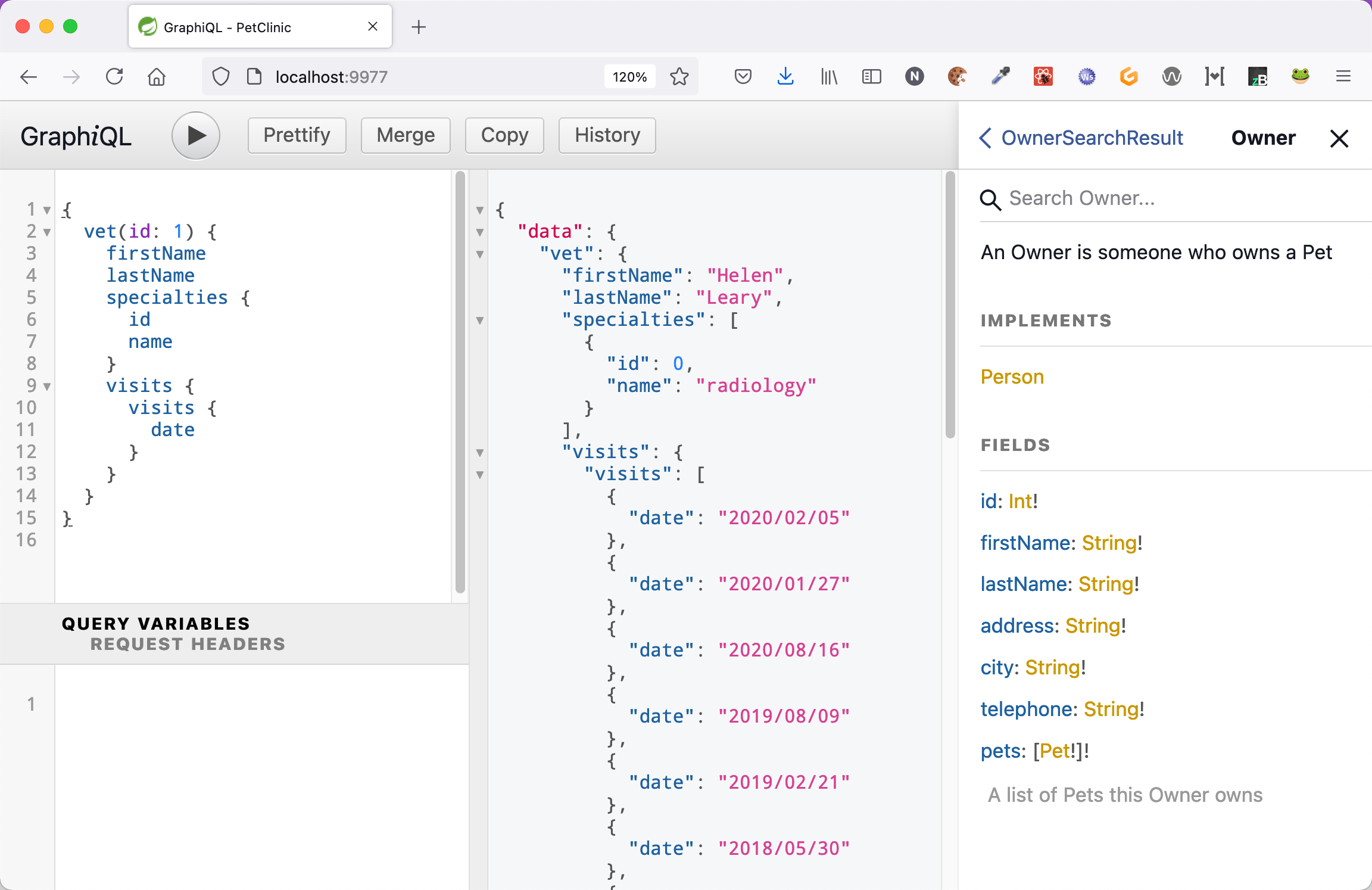Image resolution: width=1372 pixels, height=890 pixels.
Task: Collapse the vet query block at line 2
Action: 47,232
